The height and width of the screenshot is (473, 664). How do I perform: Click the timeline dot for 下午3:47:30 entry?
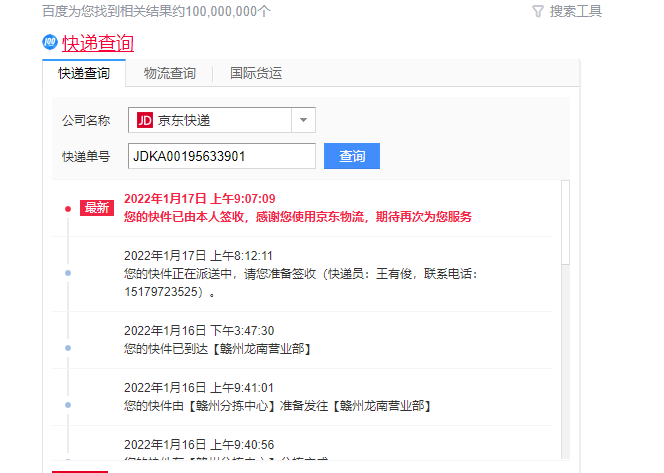click(x=68, y=348)
